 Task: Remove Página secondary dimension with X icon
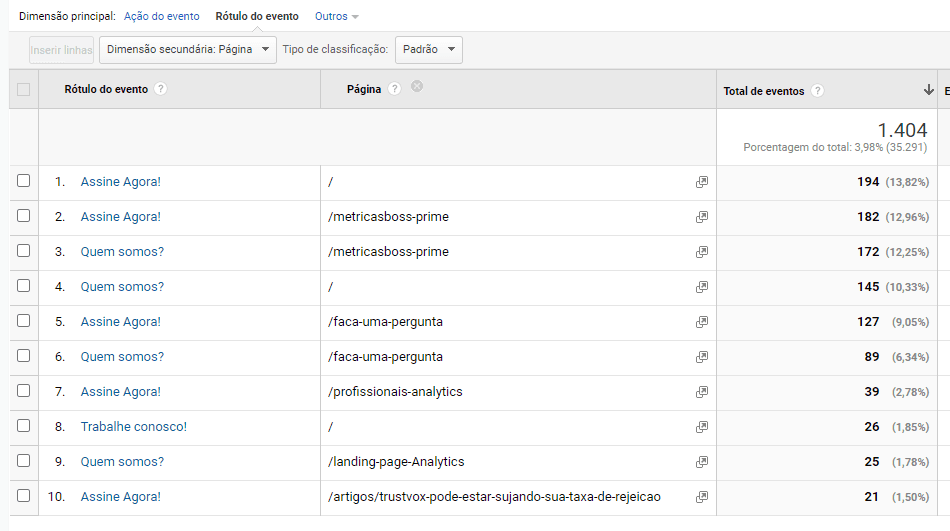click(417, 87)
